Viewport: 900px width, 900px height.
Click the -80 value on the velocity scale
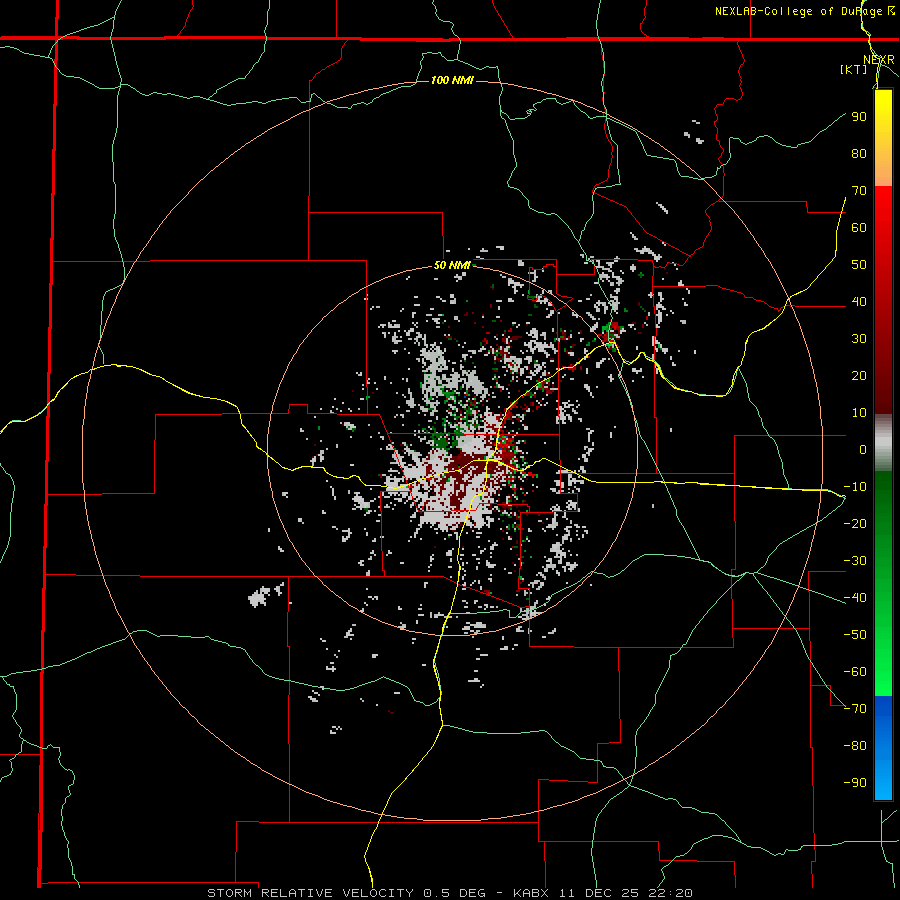(855, 746)
